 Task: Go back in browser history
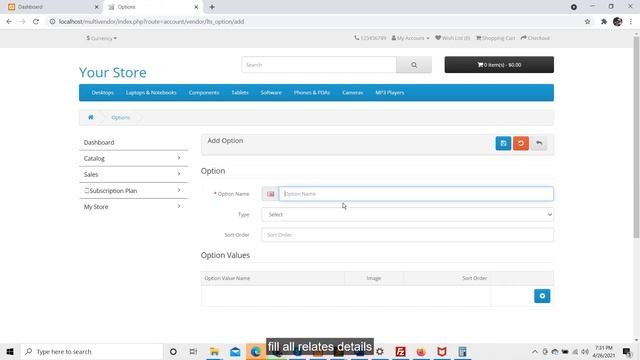click(x=9, y=22)
